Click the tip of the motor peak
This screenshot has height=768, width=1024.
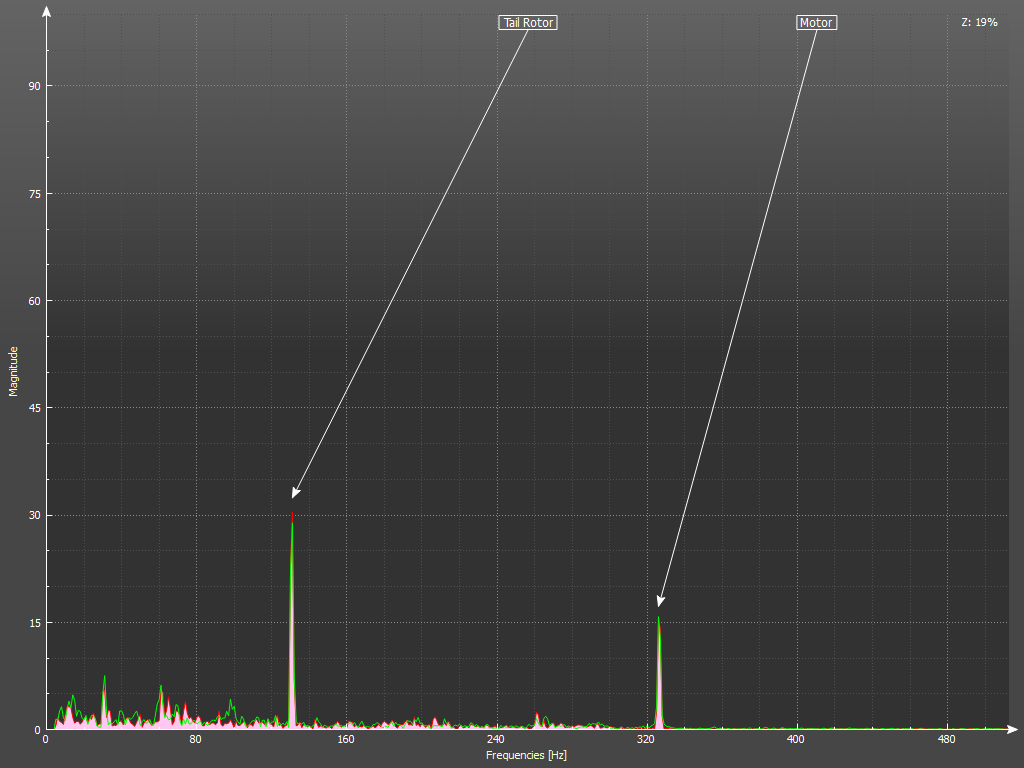click(x=658, y=618)
